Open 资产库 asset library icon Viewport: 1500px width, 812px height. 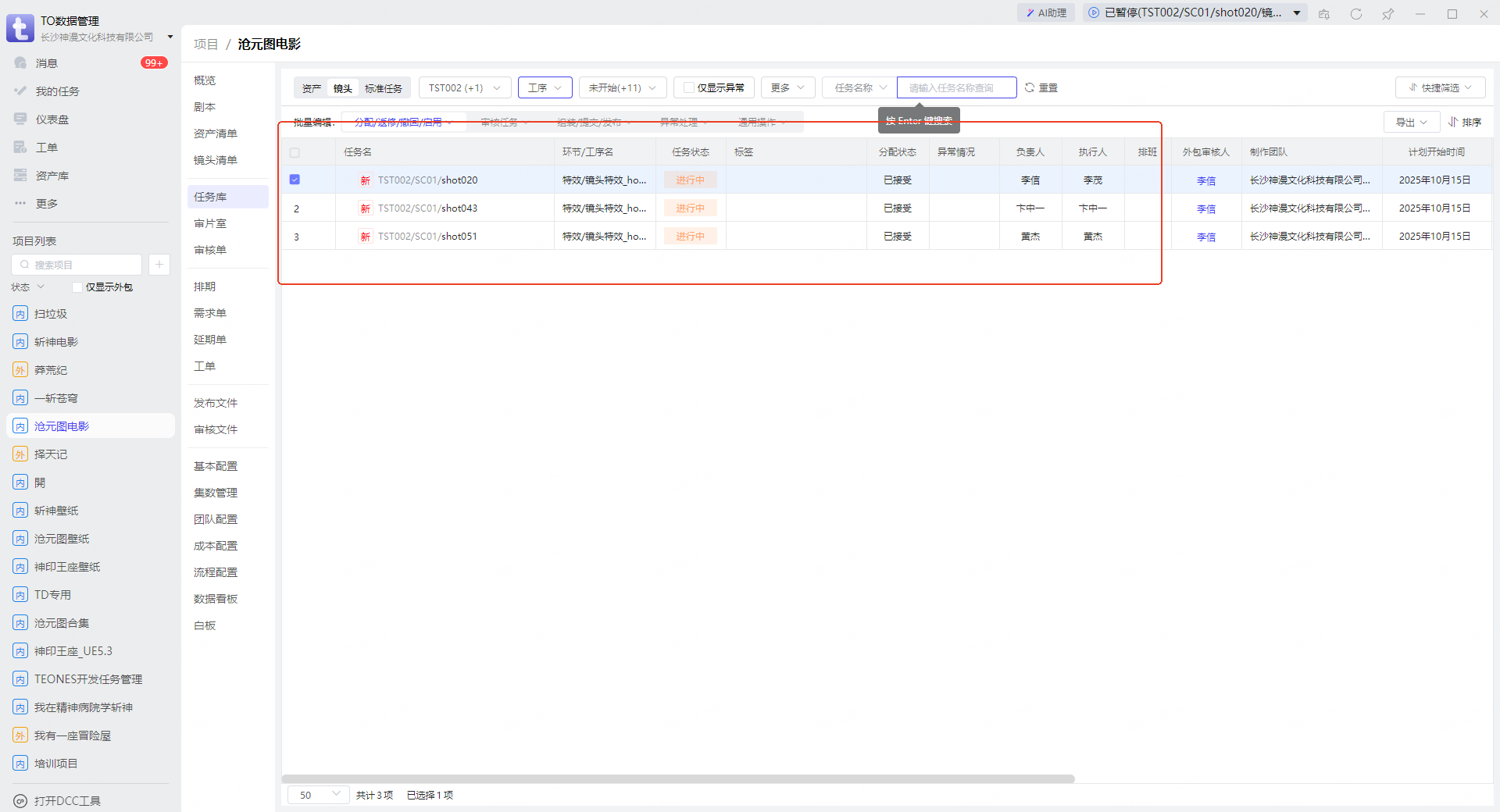click(x=21, y=176)
